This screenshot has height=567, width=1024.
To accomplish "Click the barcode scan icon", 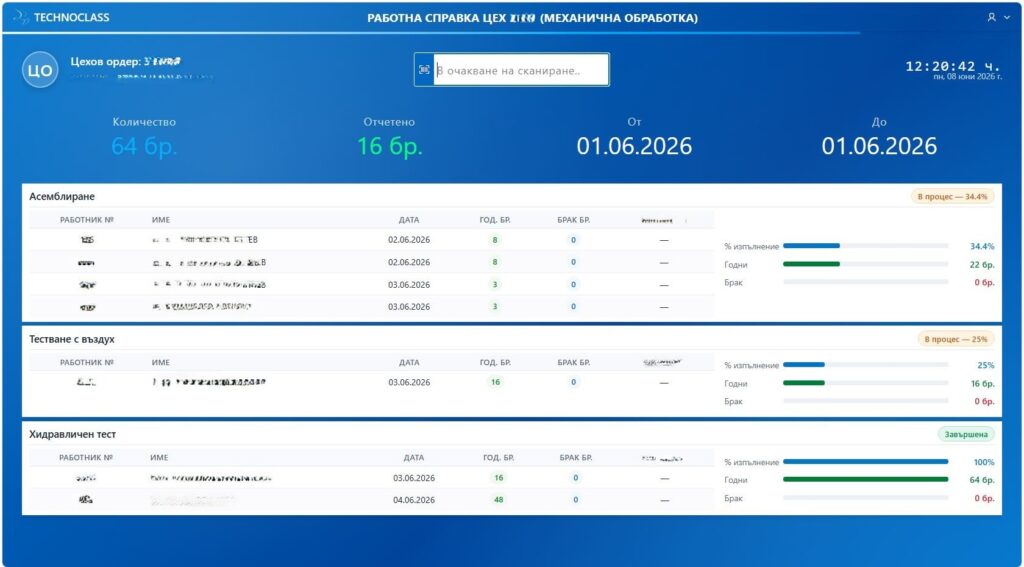I will pyautogui.click(x=424, y=69).
